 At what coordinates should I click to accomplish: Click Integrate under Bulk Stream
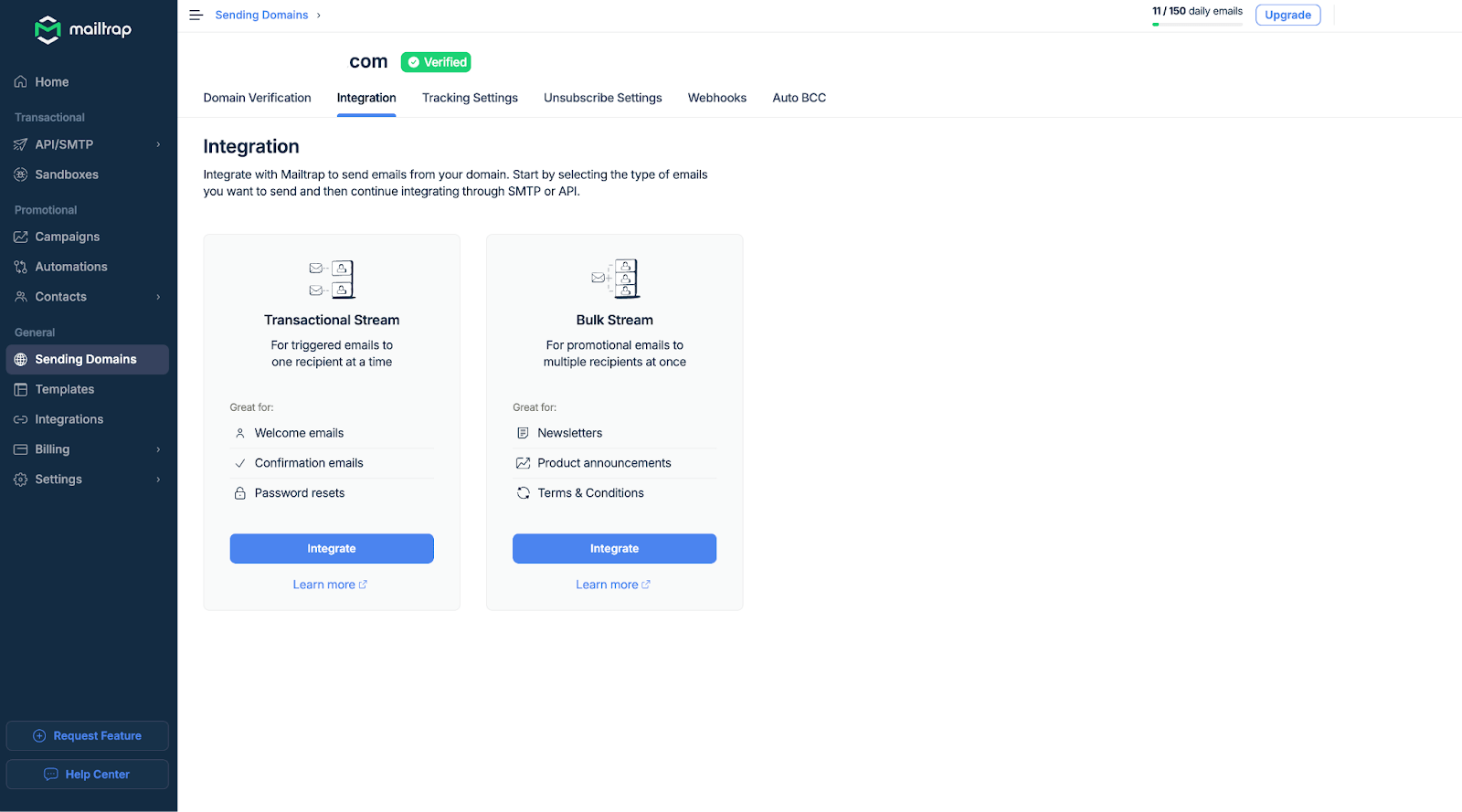pyautogui.click(x=614, y=549)
